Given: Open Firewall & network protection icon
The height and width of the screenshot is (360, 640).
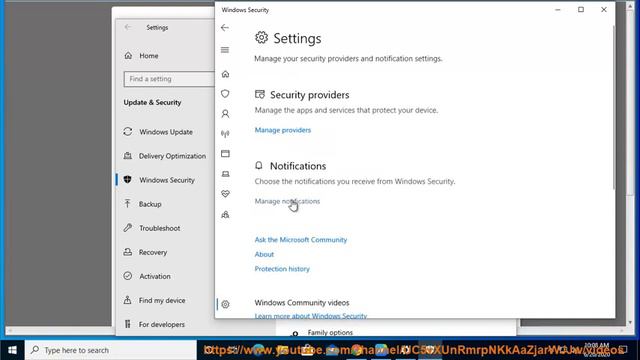Looking at the screenshot, I should coord(225,134).
